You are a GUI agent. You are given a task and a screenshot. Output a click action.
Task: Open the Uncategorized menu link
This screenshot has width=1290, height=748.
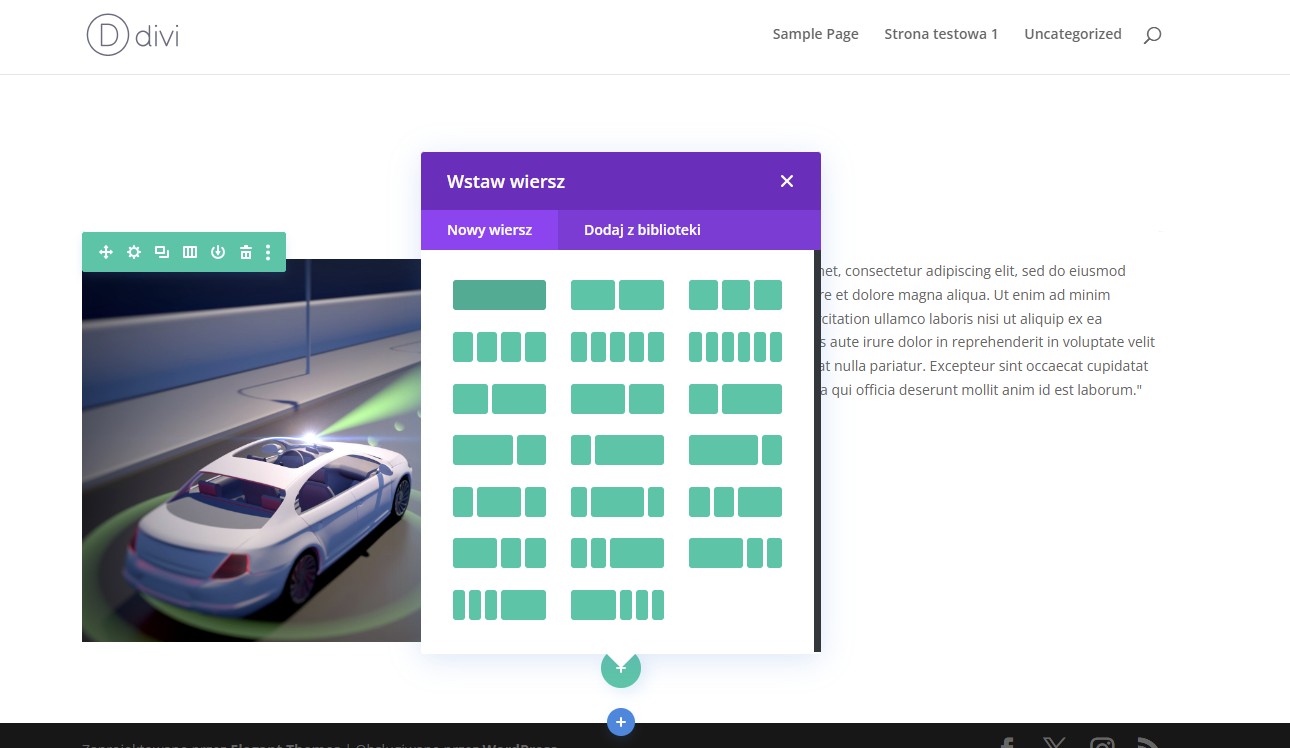coord(1072,34)
